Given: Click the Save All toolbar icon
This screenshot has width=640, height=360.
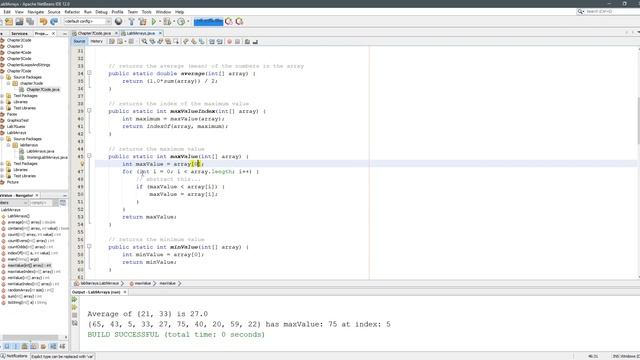Looking at the screenshot, I should pyautogui.click(x=30, y=21).
